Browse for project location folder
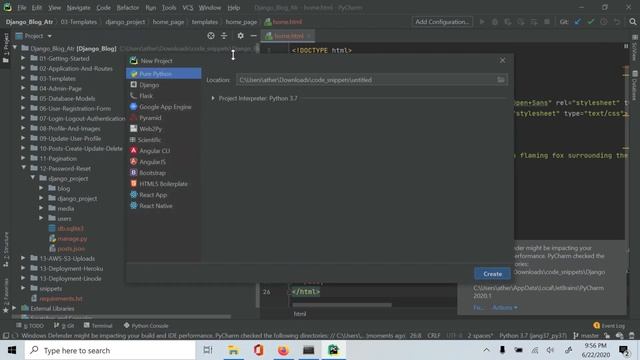Image resolution: width=640 pixels, height=360 pixels. point(500,80)
